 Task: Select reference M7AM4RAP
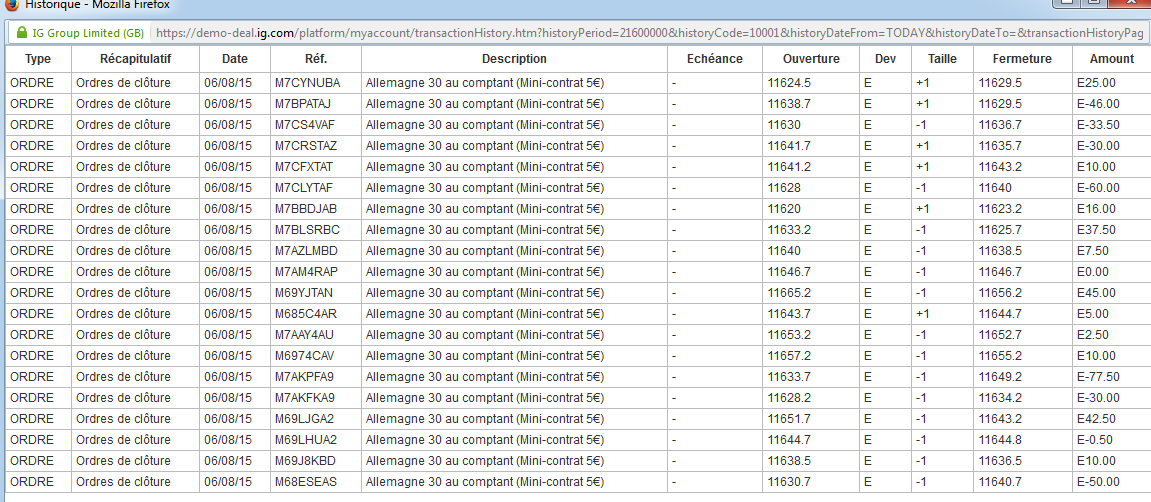pyautogui.click(x=306, y=272)
